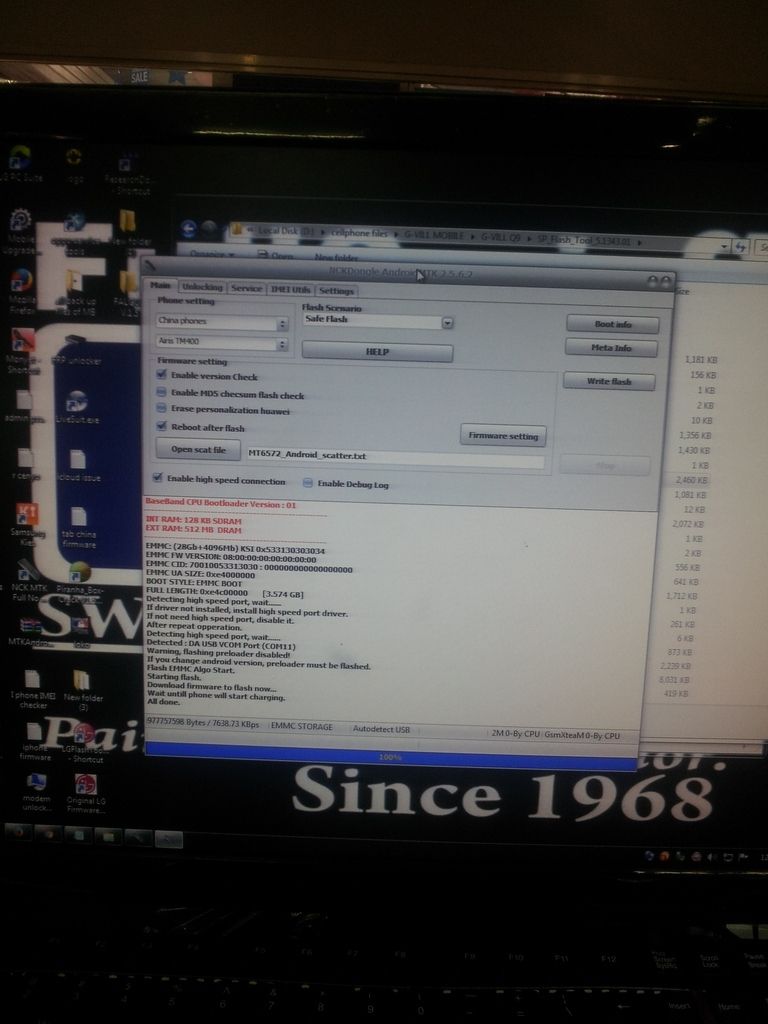Click the blue 100% progress bar
This screenshot has height=1024, width=768.
point(390,758)
